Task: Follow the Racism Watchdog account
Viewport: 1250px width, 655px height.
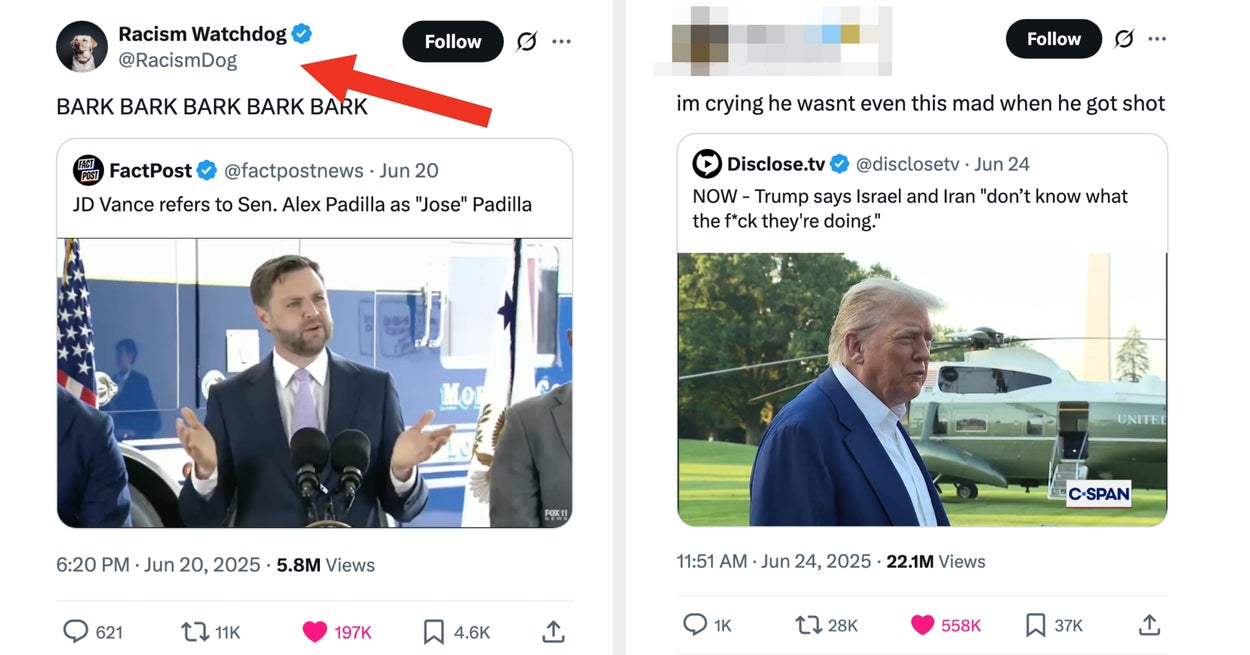Action: [453, 41]
